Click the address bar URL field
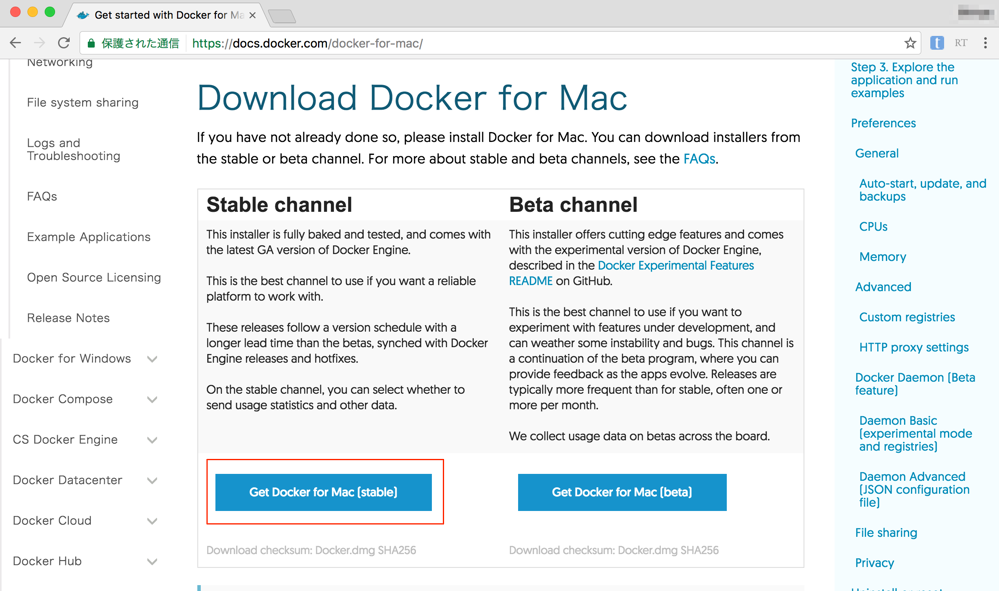 click(x=500, y=43)
